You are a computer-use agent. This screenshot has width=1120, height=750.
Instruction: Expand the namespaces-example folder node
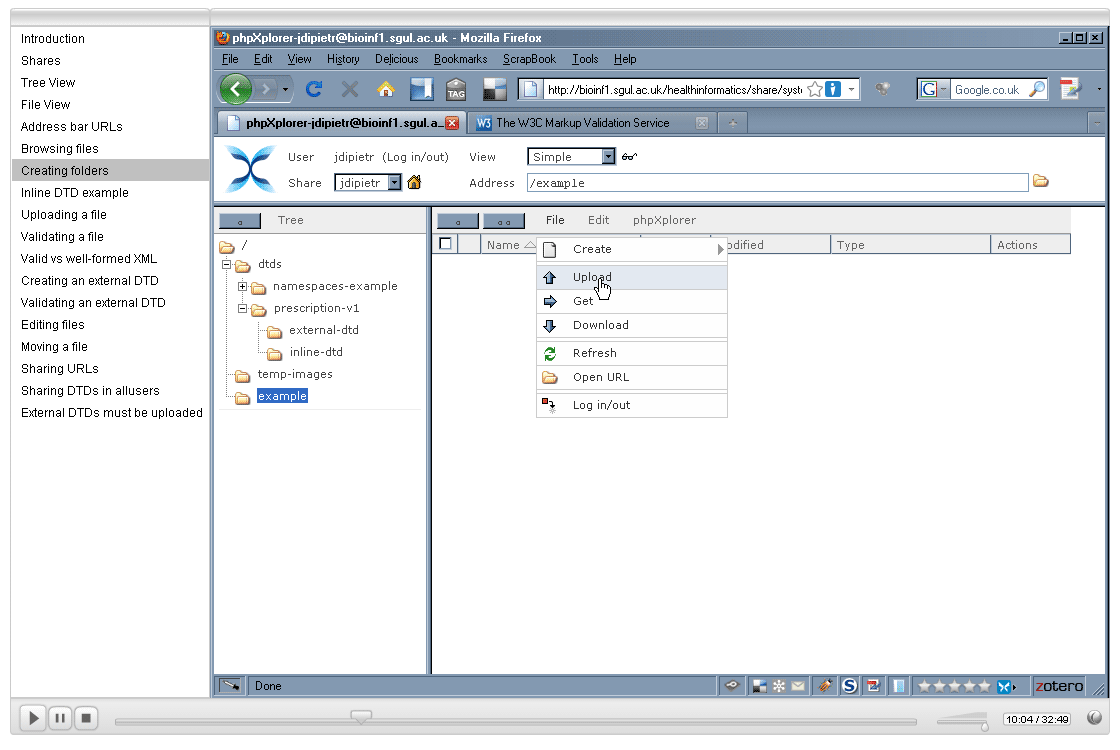point(242,286)
